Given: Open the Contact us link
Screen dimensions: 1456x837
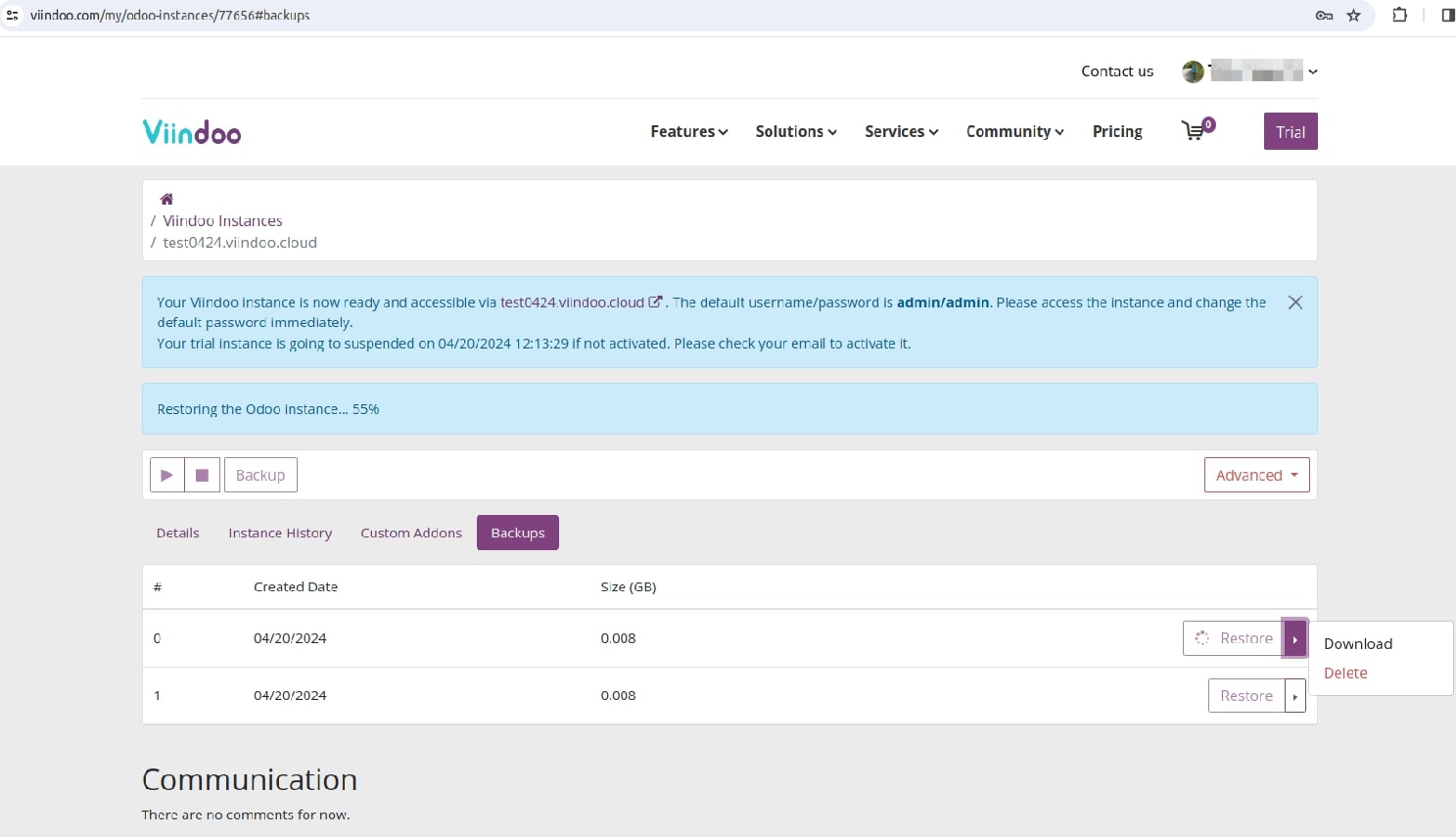Looking at the screenshot, I should click(x=1117, y=71).
